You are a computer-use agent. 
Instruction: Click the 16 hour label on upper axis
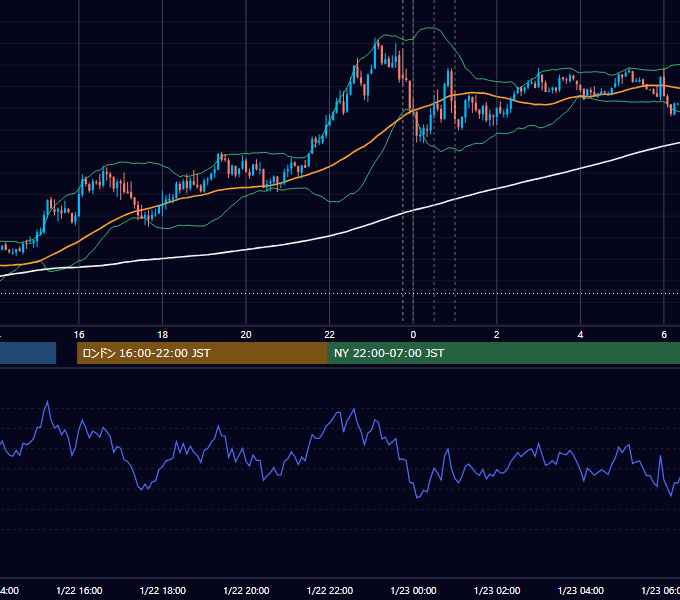point(79,335)
